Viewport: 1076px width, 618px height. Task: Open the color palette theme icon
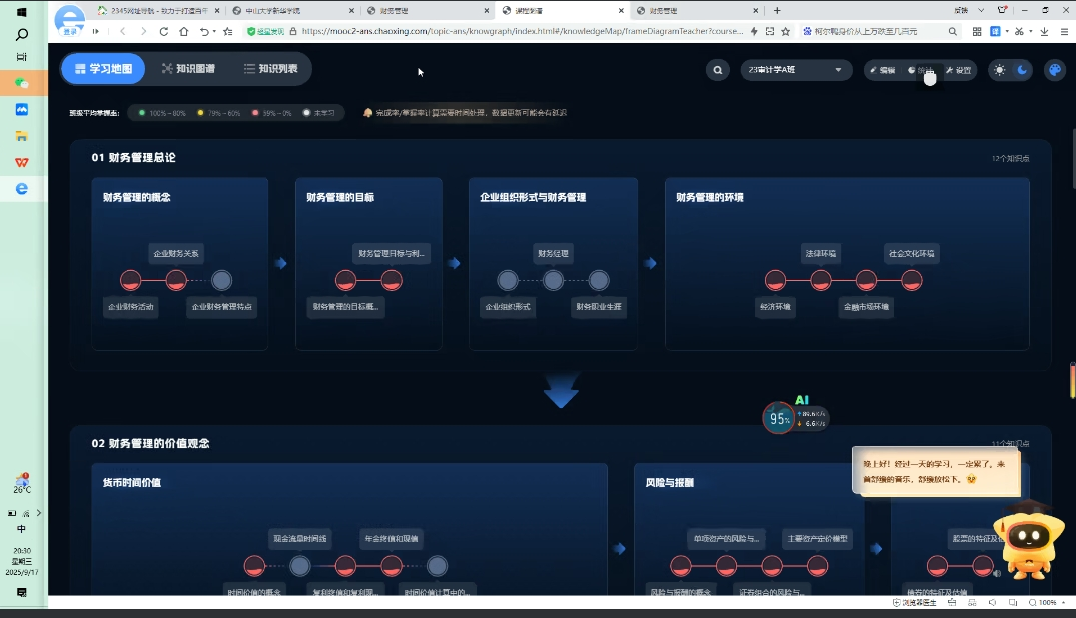[x=1054, y=70]
